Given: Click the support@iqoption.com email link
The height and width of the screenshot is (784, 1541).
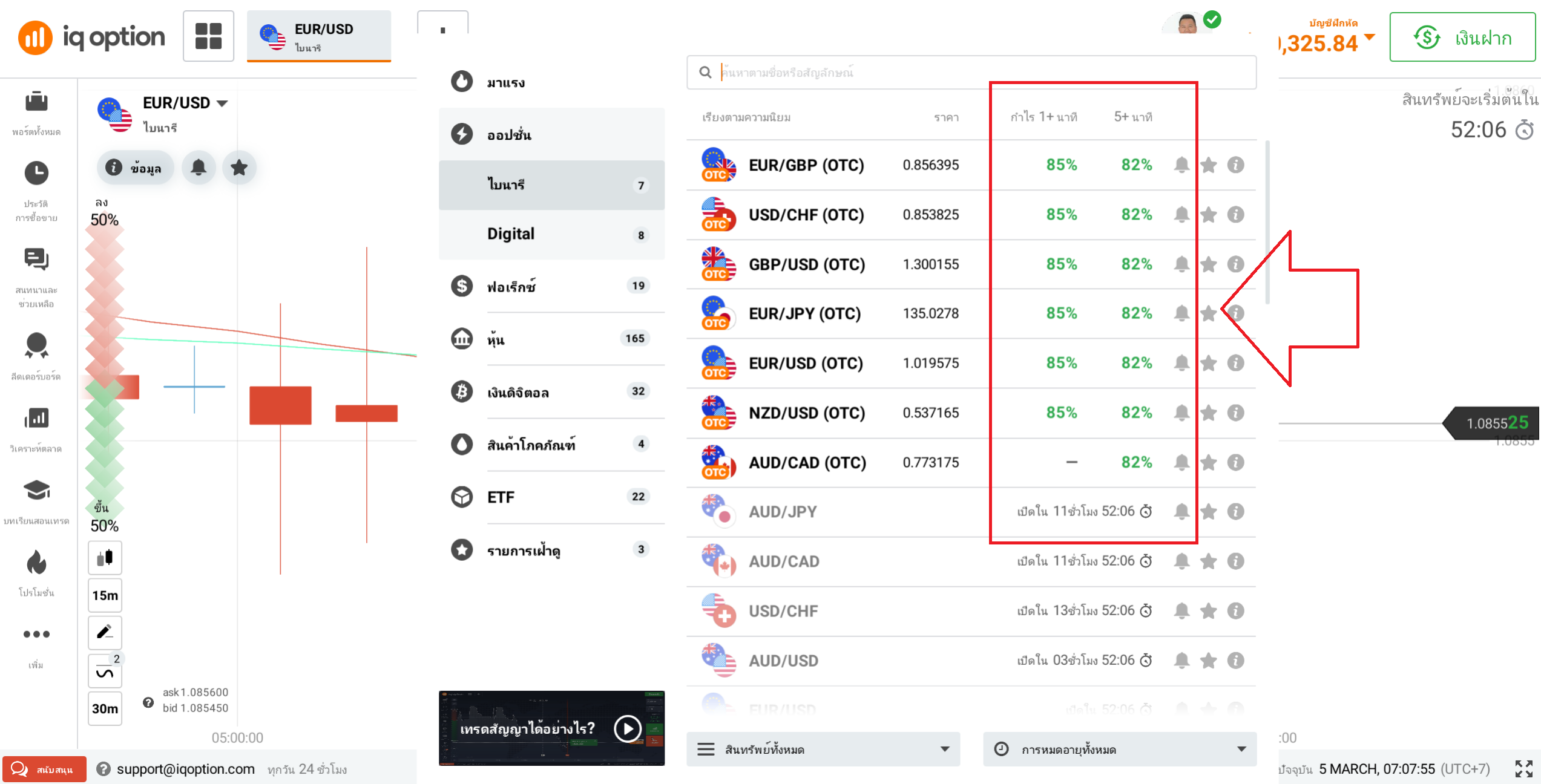Looking at the screenshot, I should click(x=185, y=769).
